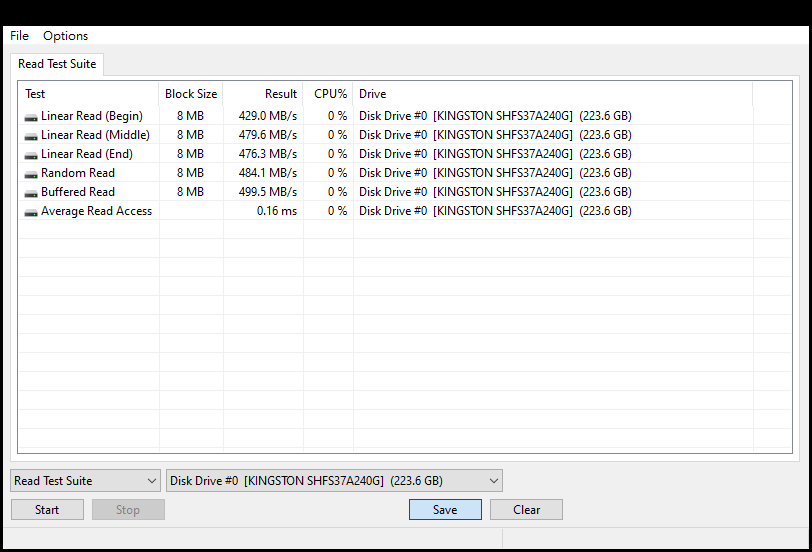Expand the Read Test Suite dropdown
This screenshot has width=812, height=552.
tap(85, 481)
